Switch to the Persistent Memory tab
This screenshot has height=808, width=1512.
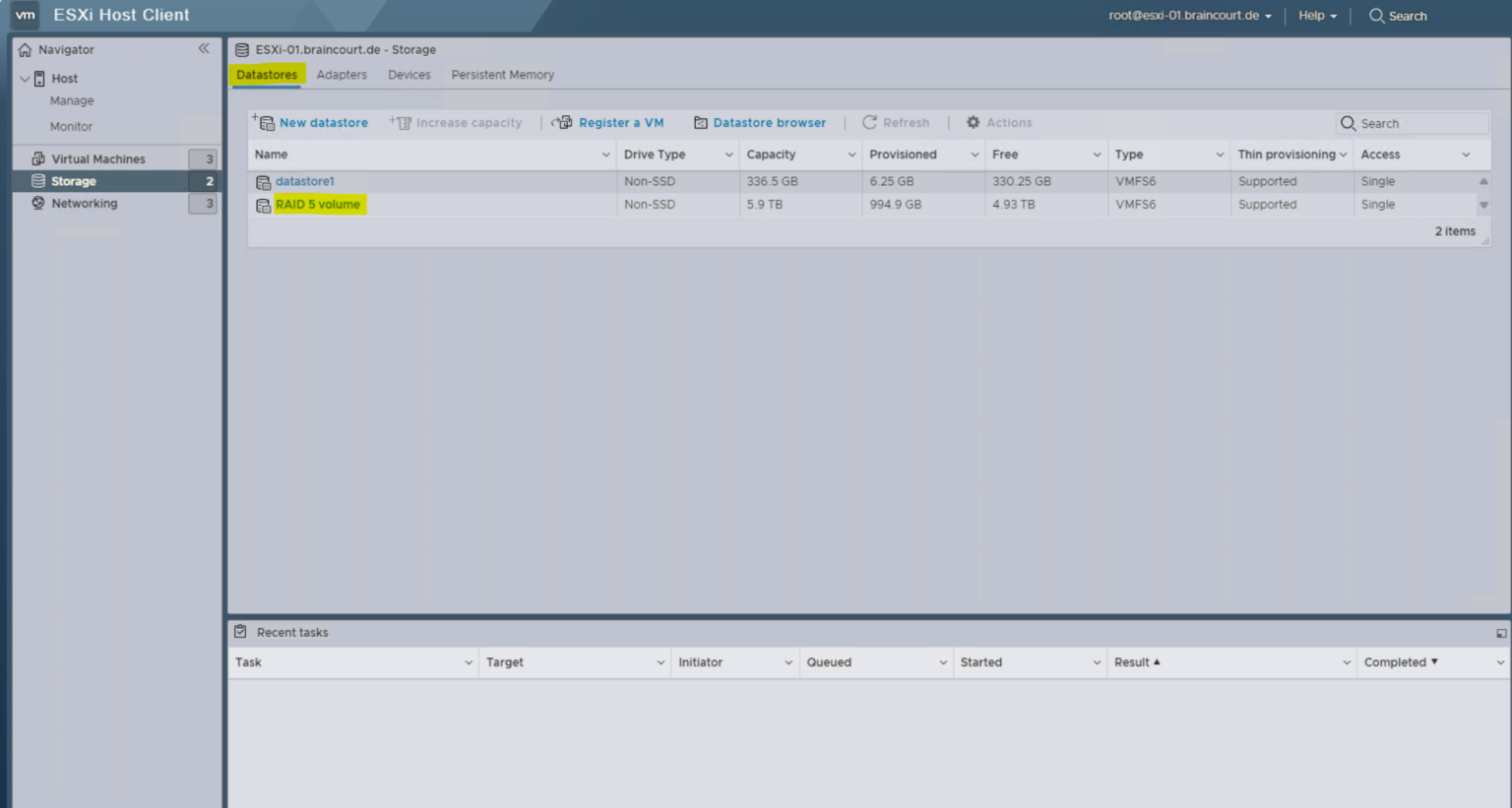pos(502,75)
